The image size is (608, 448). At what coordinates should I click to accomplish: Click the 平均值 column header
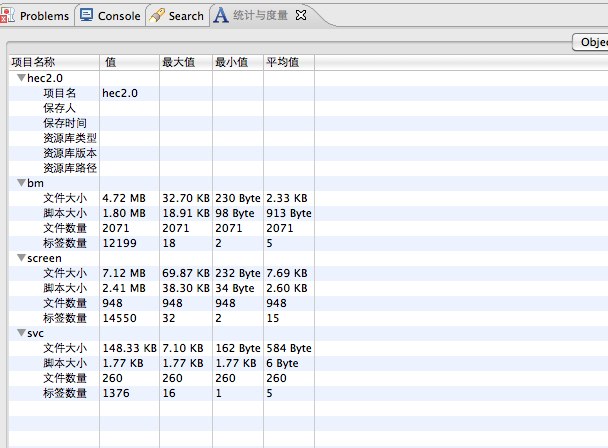click(281, 62)
